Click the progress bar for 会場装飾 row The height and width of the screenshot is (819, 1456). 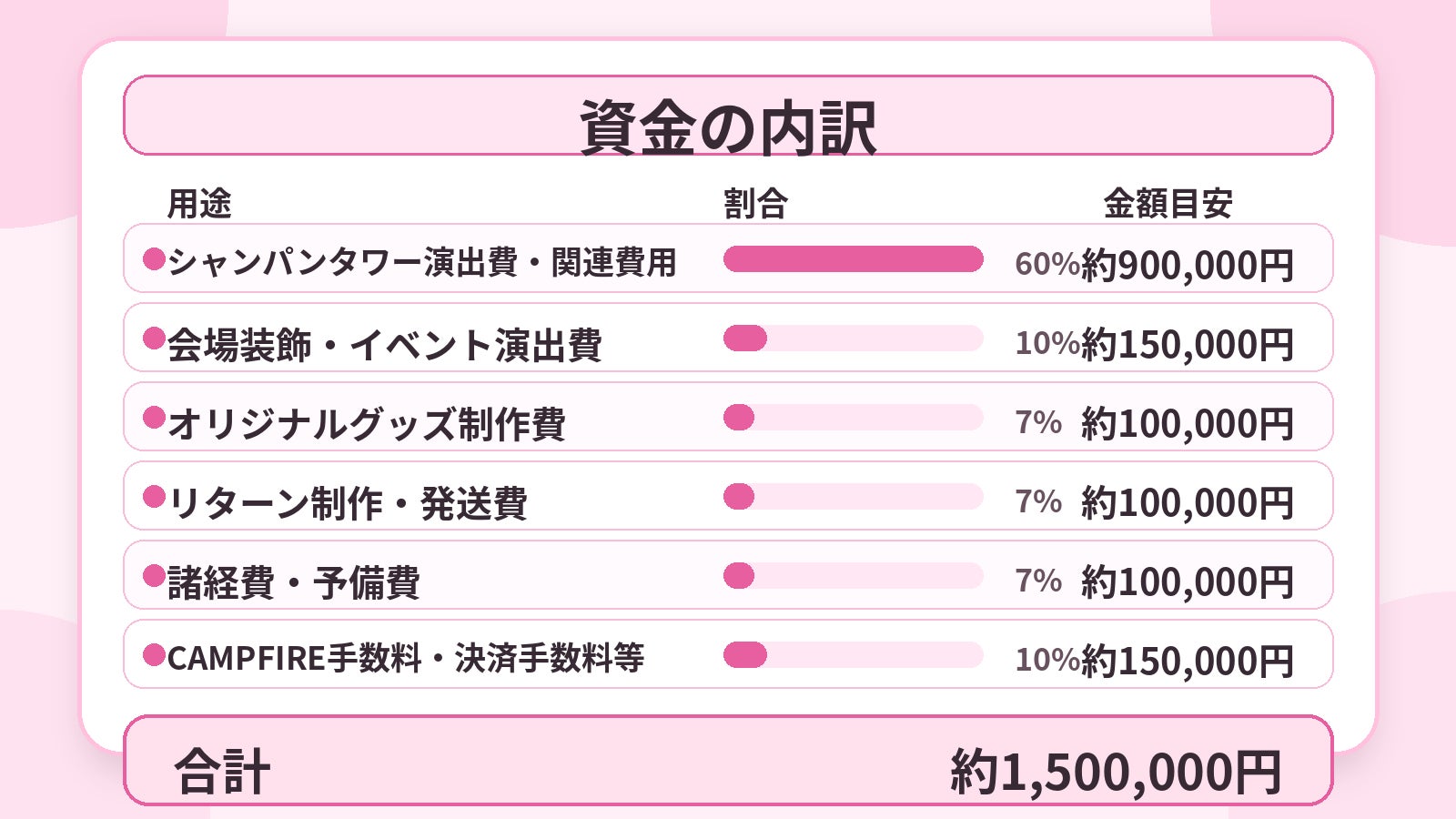coord(853,339)
